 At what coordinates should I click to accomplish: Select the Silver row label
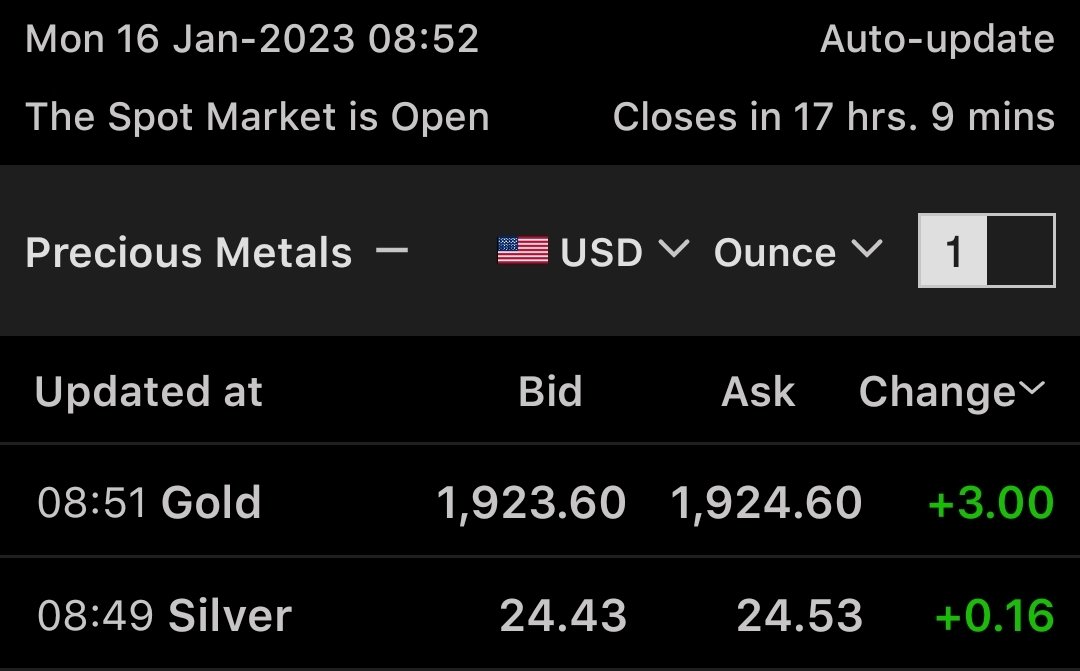(230, 615)
